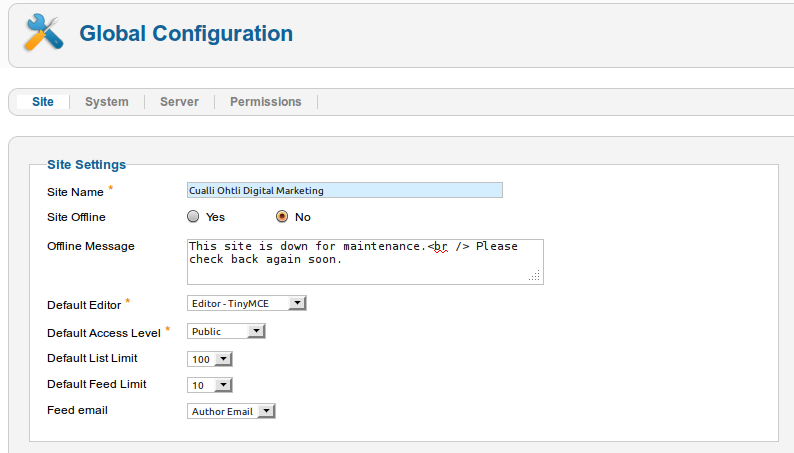
Task: Click inside the Offline Message textarea
Action: click(365, 262)
